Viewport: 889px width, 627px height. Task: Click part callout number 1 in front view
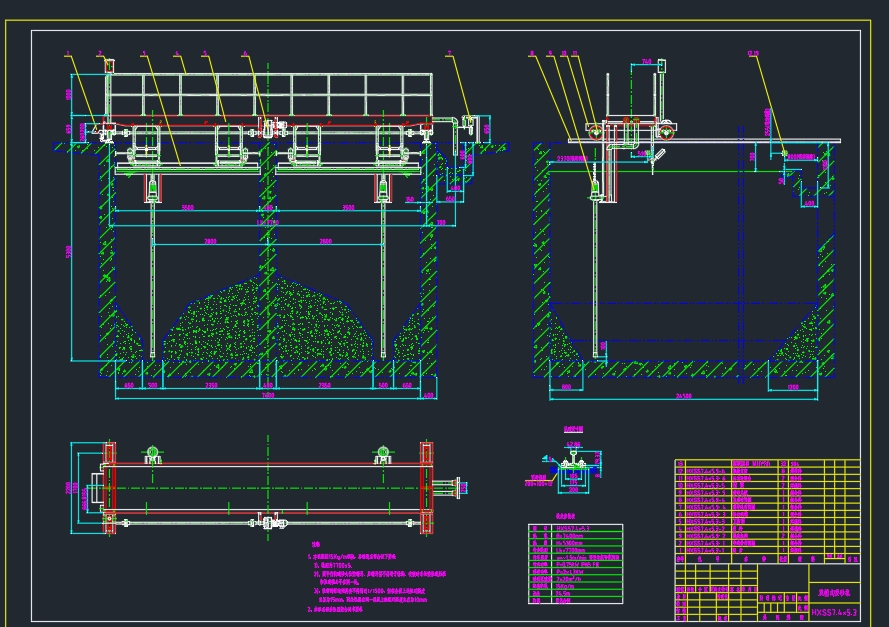(x=68, y=52)
